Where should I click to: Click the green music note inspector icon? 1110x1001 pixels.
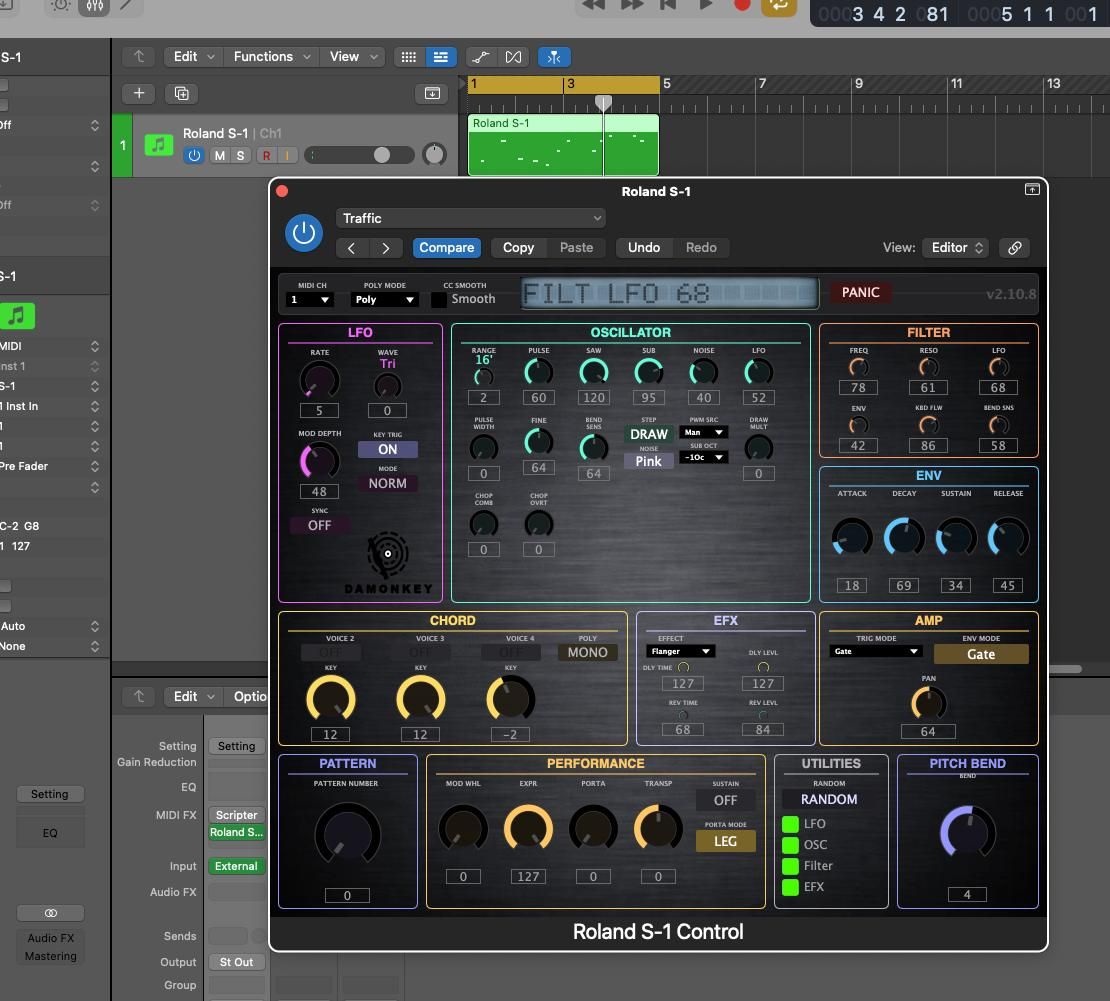coord(17,316)
